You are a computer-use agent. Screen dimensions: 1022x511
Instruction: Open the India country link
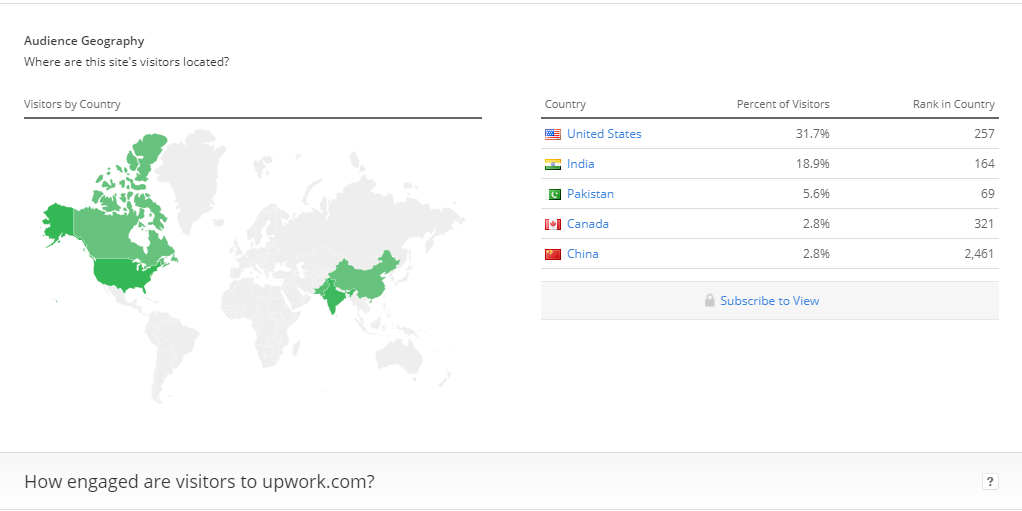(581, 164)
